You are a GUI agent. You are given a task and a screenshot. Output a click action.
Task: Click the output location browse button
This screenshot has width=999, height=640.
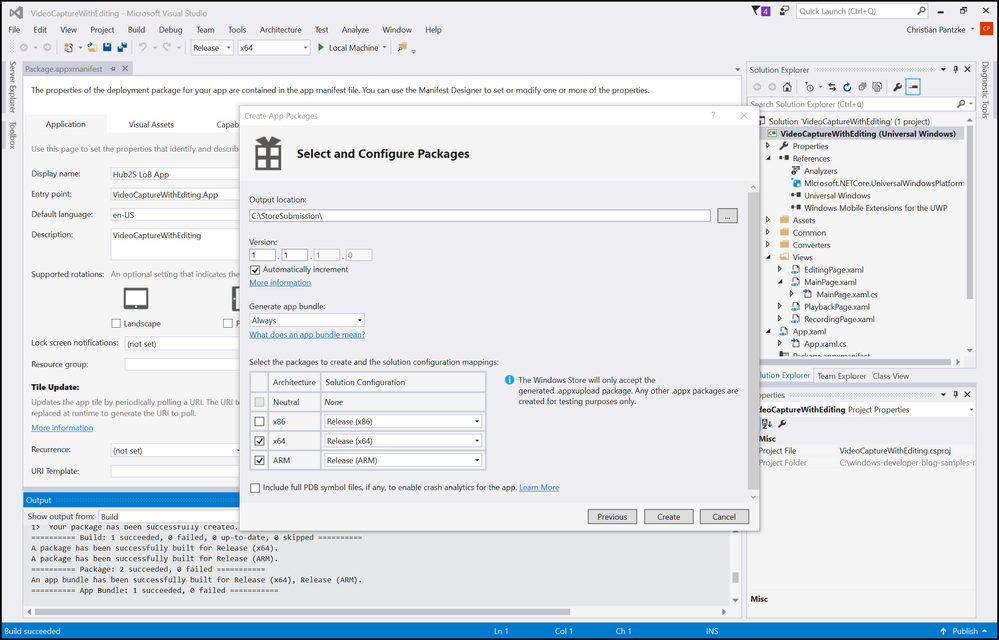[x=727, y=216]
